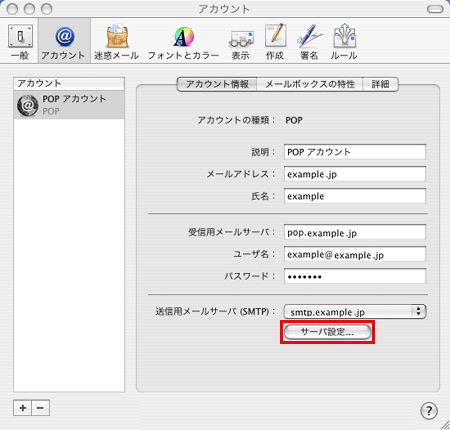Click the 説明 description text field
Screen dimensions: 450x430
point(355,152)
